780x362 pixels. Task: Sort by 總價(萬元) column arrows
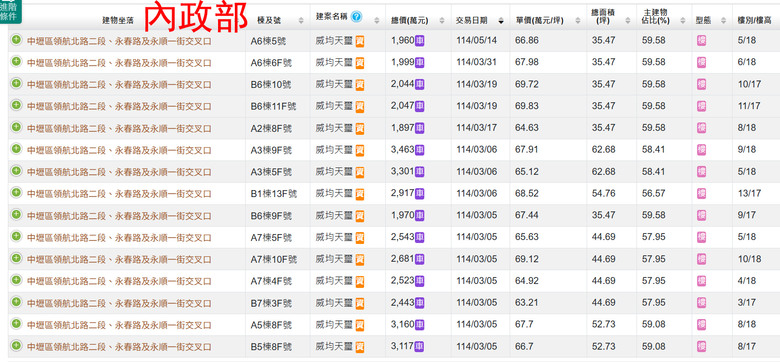(x=441, y=20)
